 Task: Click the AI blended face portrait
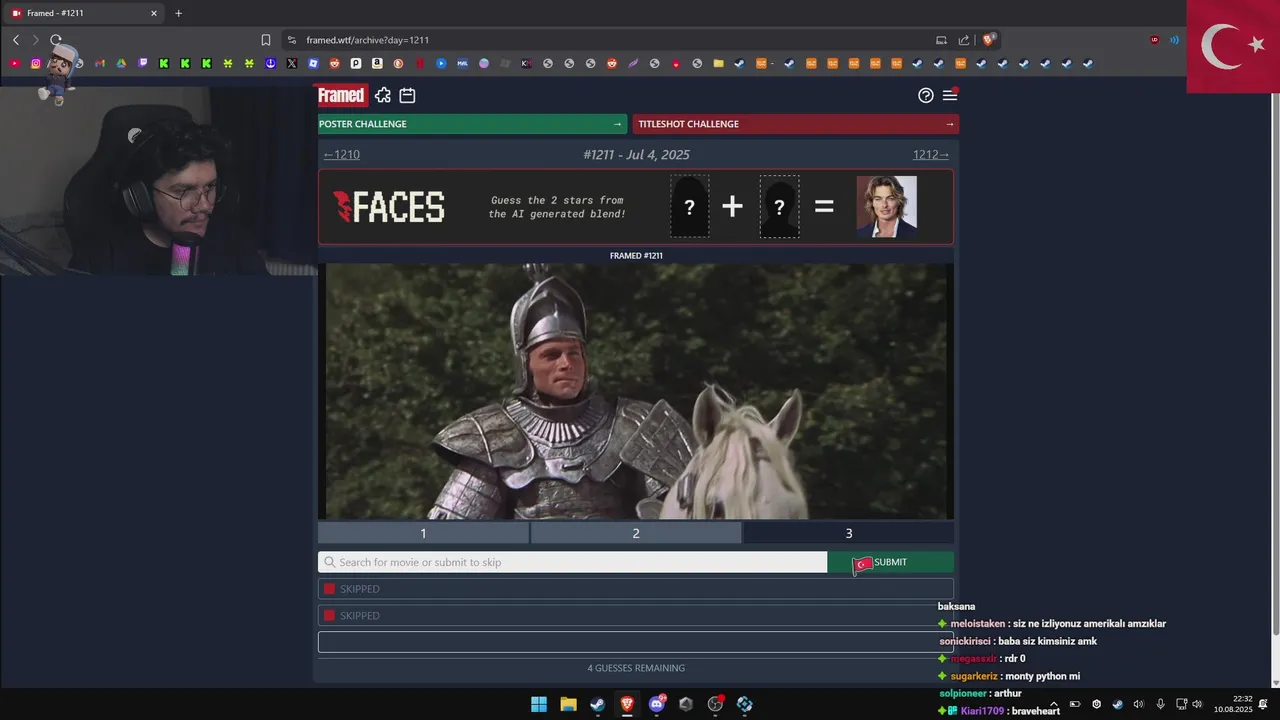(887, 207)
